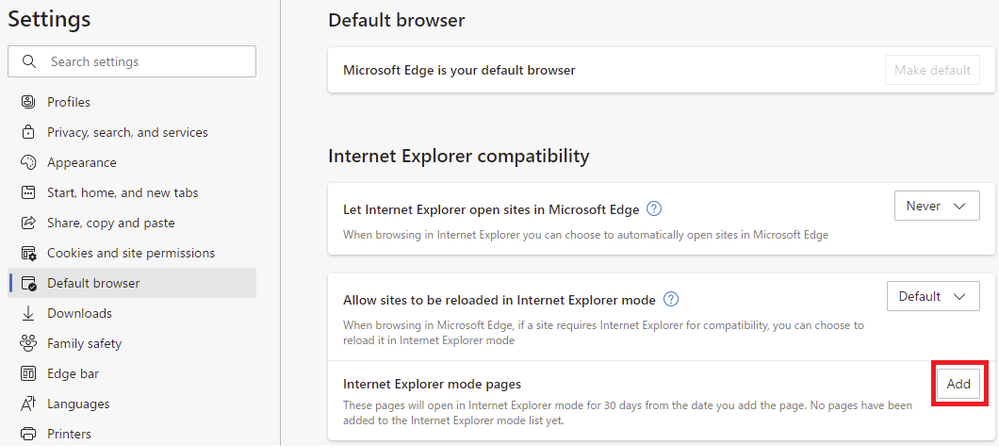The image size is (999, 447).
Task: Click the Downloads arrow icon
Action: pyautogui.click(x=28, y=313)
